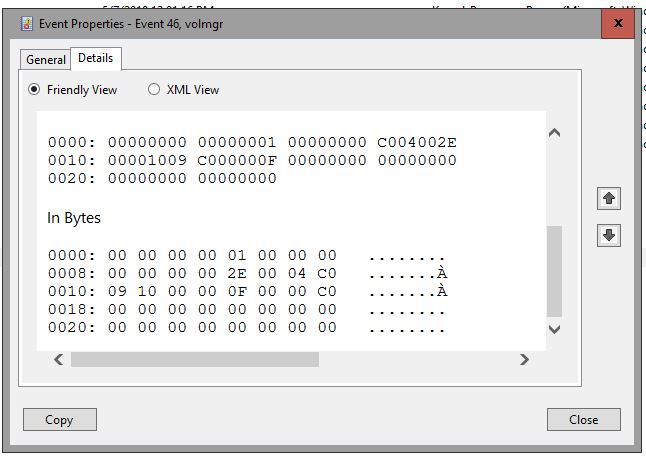Click the Close button
The width and height of the screenshot is (646, 456).
(584, 420)
